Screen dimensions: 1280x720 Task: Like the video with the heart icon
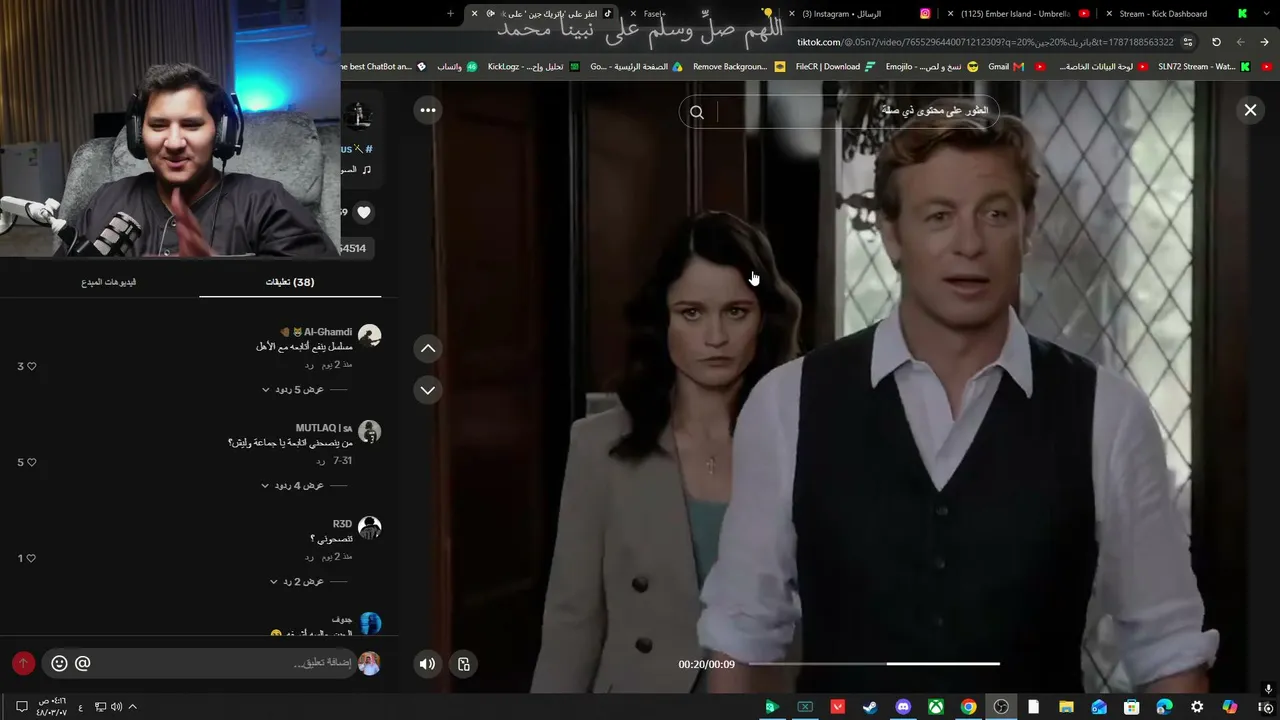pyautogui.click(x=364, y=212)
